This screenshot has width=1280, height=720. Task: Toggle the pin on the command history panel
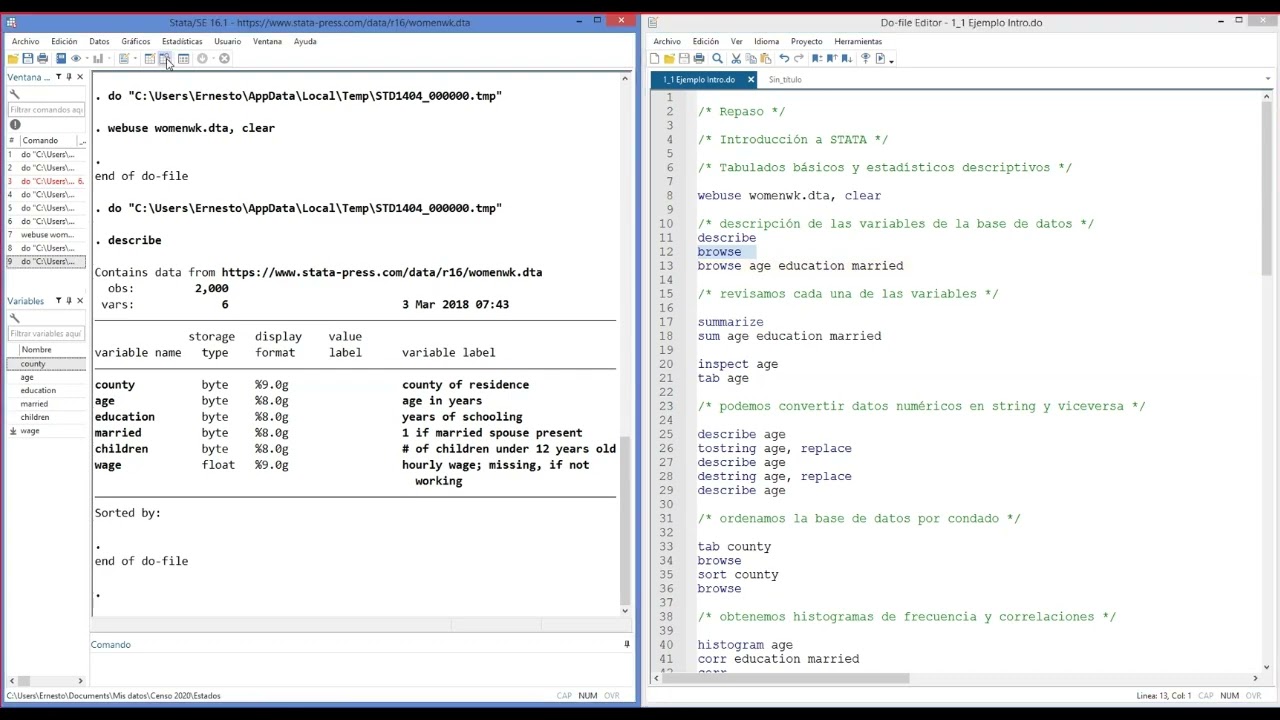pyautogui.click(x=69, y=77)
